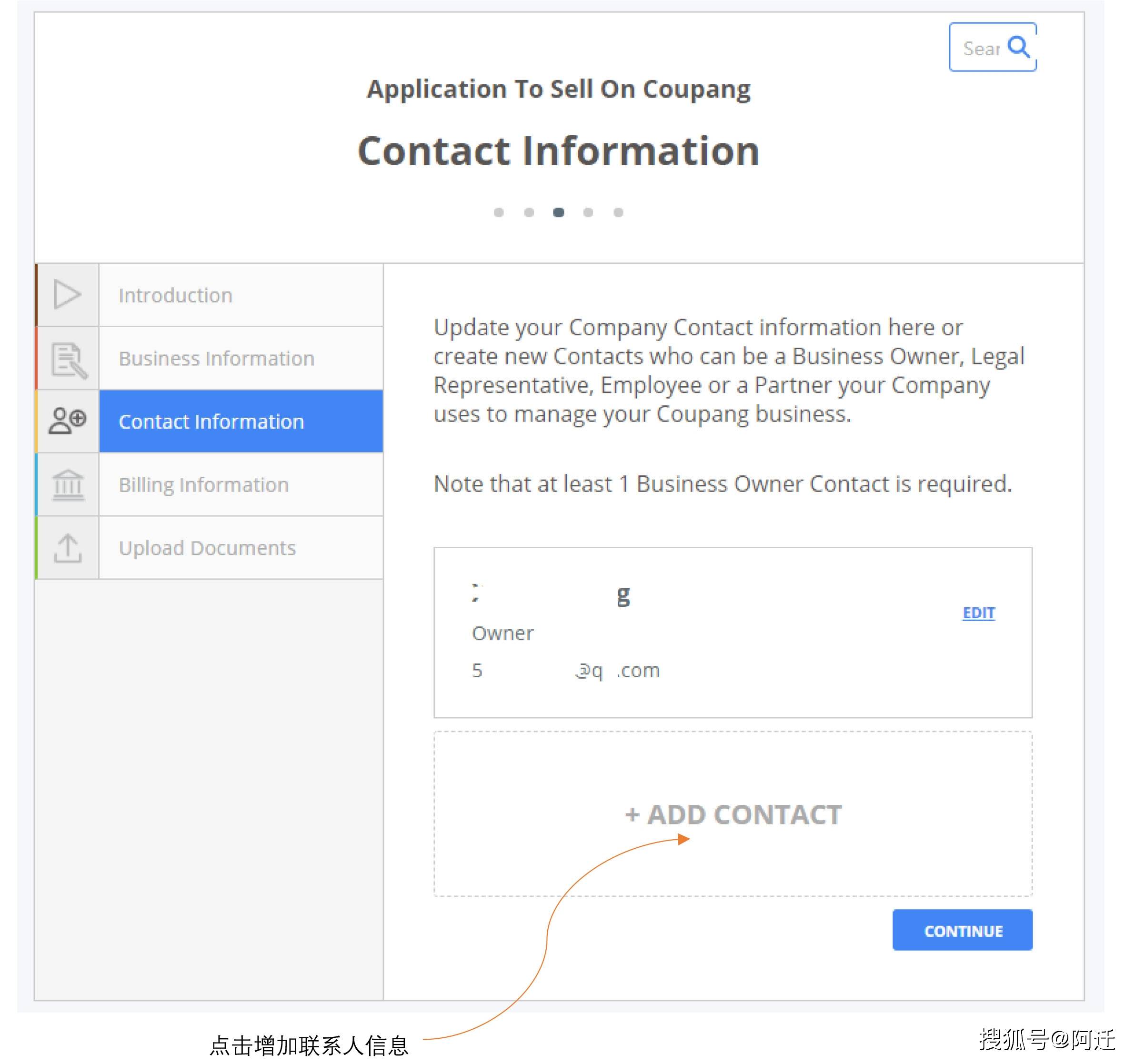Click the play arrow Introduction icon
Screen dimensions: 1145x1064
tap(68, 293)
